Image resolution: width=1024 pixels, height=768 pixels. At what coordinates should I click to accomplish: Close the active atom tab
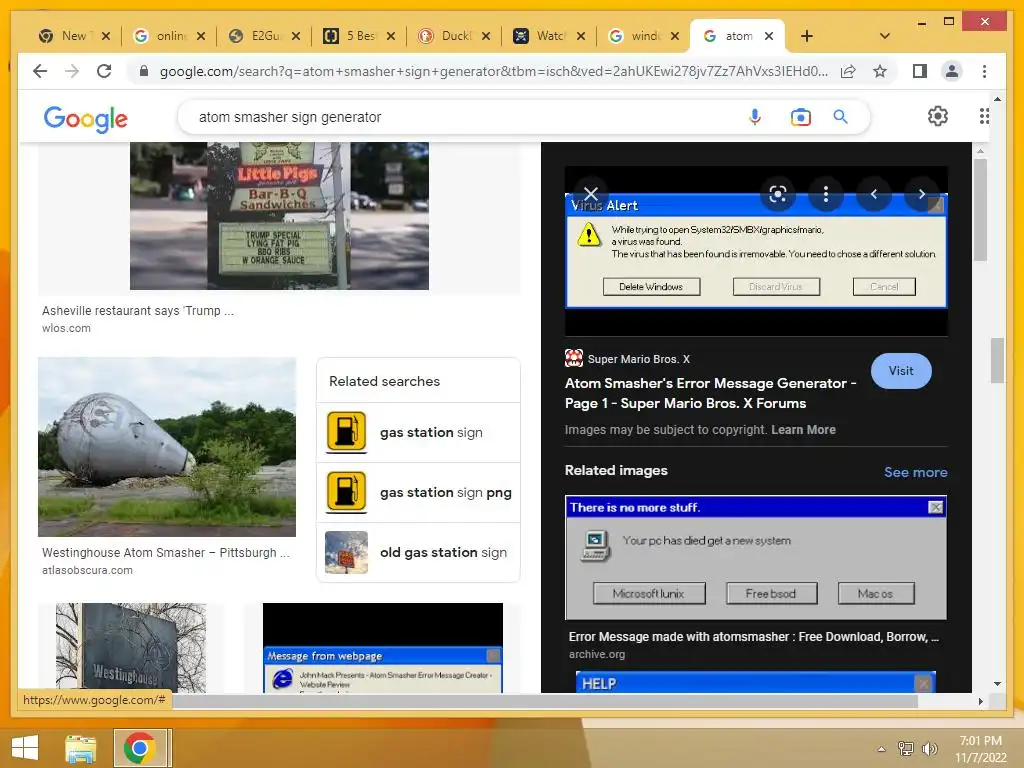[x=769, y=36]
